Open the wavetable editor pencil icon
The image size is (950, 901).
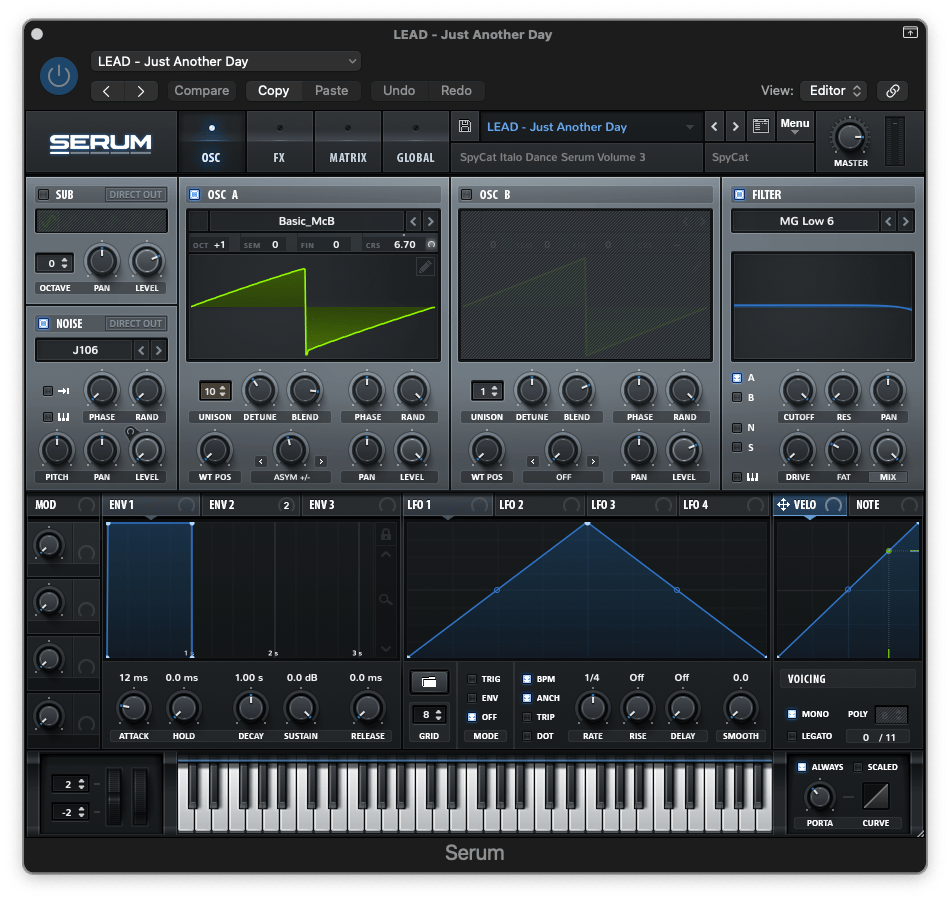425,267
